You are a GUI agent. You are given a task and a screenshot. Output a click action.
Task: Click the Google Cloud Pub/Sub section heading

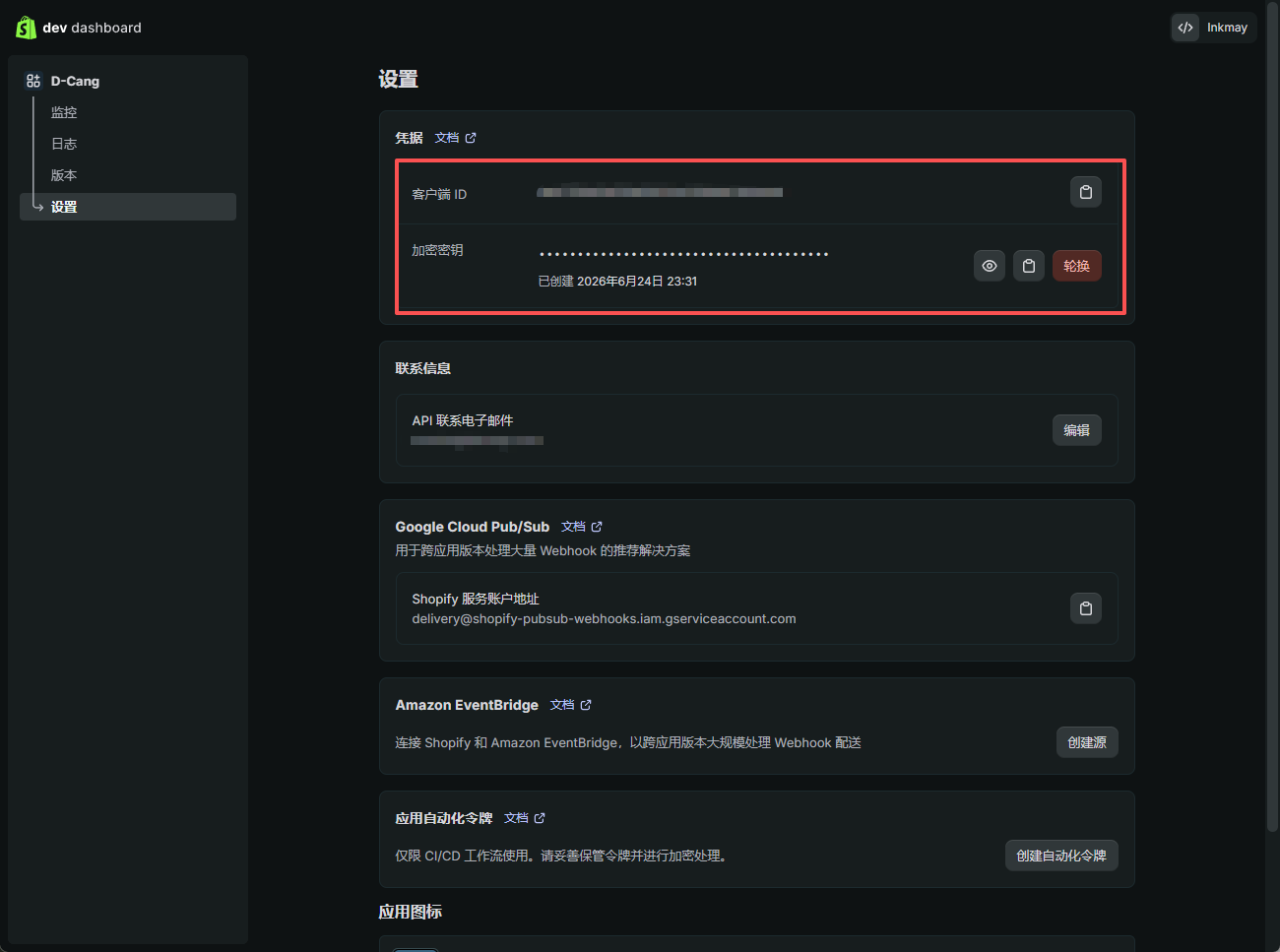473,527
